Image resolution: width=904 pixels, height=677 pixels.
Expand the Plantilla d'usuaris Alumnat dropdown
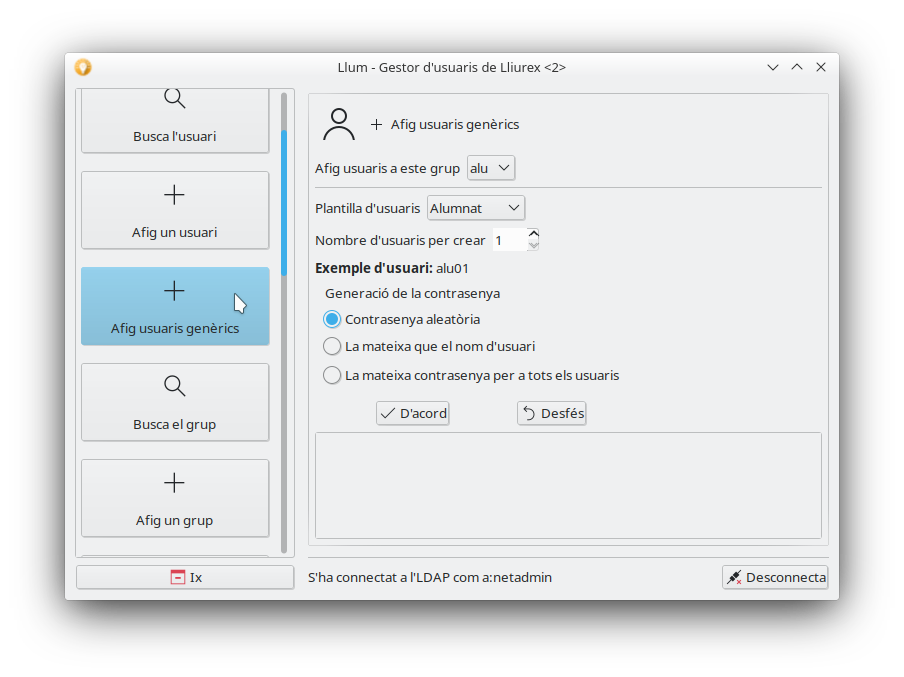click(x=476, y=208)
